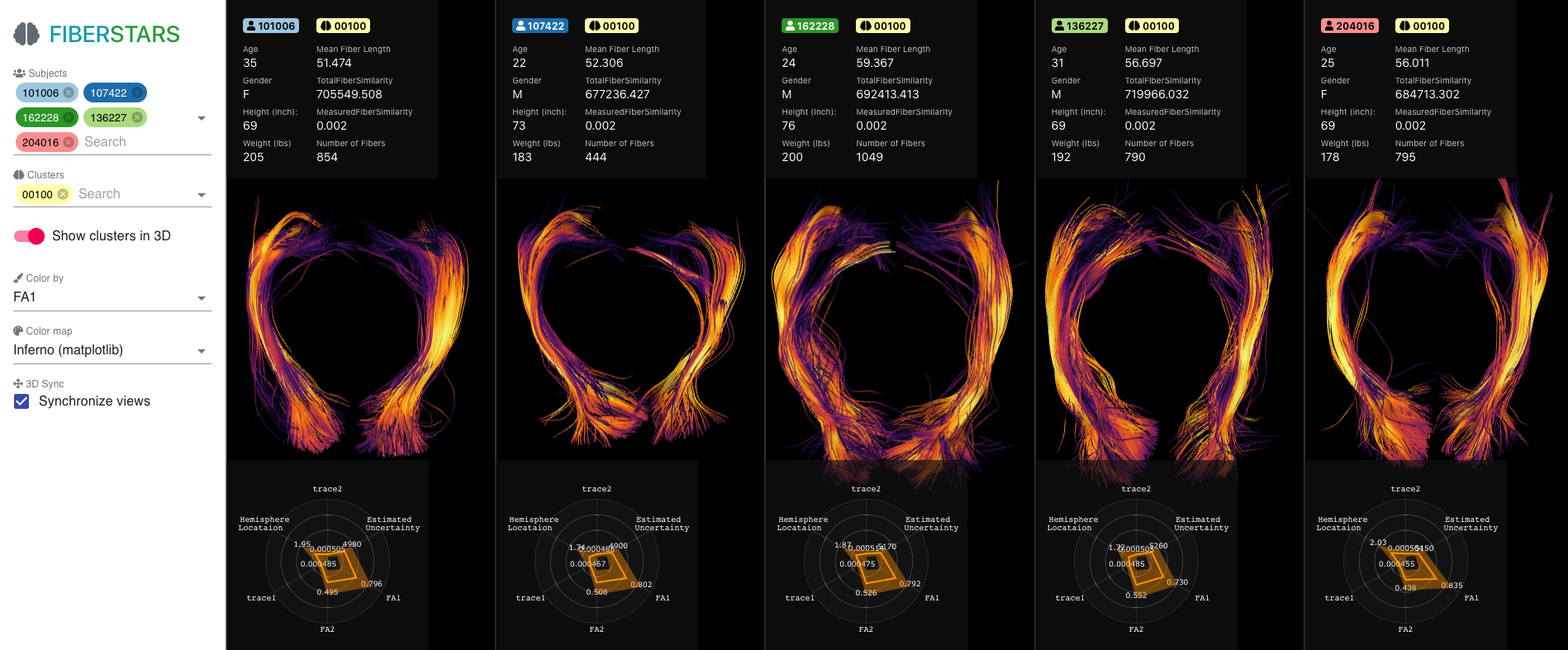Click the radar chart under subject 136227
The height and width of the screenshot is (650, 1568).
1137,559
